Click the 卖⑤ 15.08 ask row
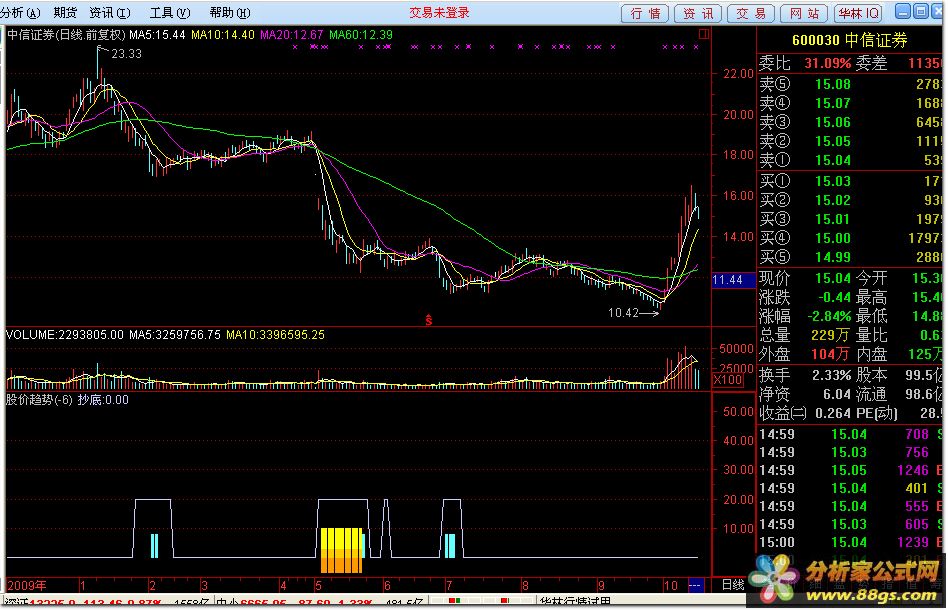 click(849, 84)
